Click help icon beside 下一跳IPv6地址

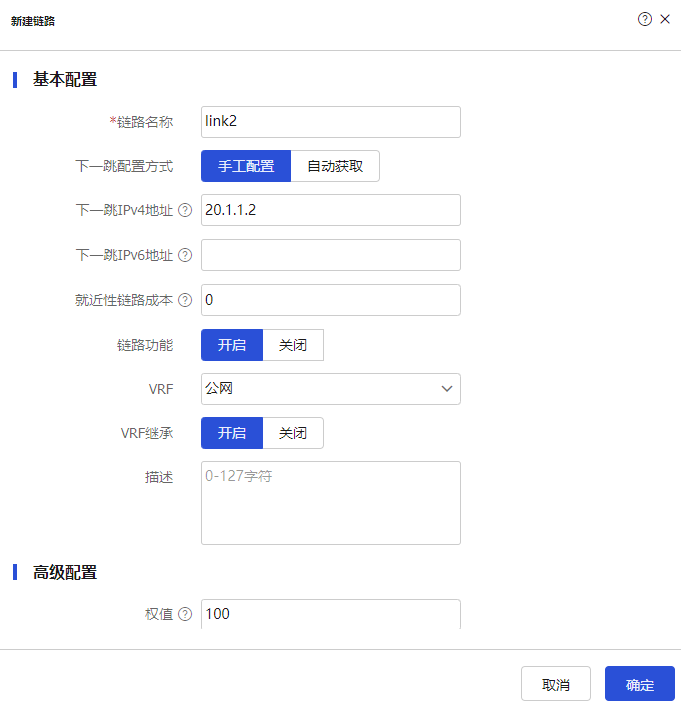pyautogui.click(x=185, y=255)
